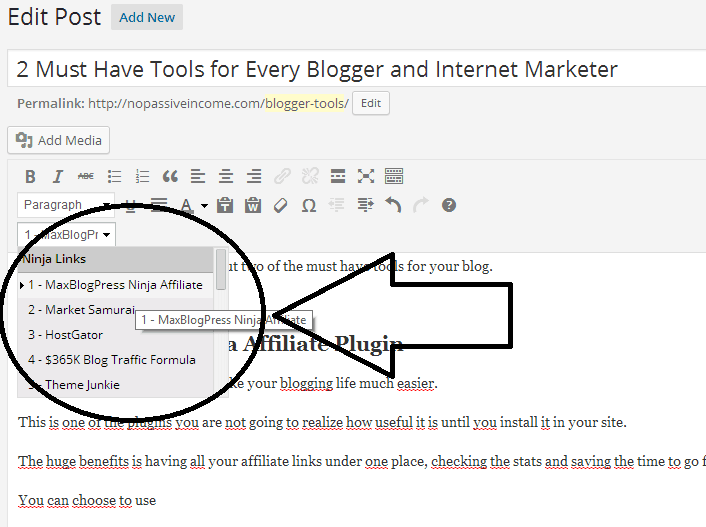Clear formatting with eraser icon

click(281, 205)
